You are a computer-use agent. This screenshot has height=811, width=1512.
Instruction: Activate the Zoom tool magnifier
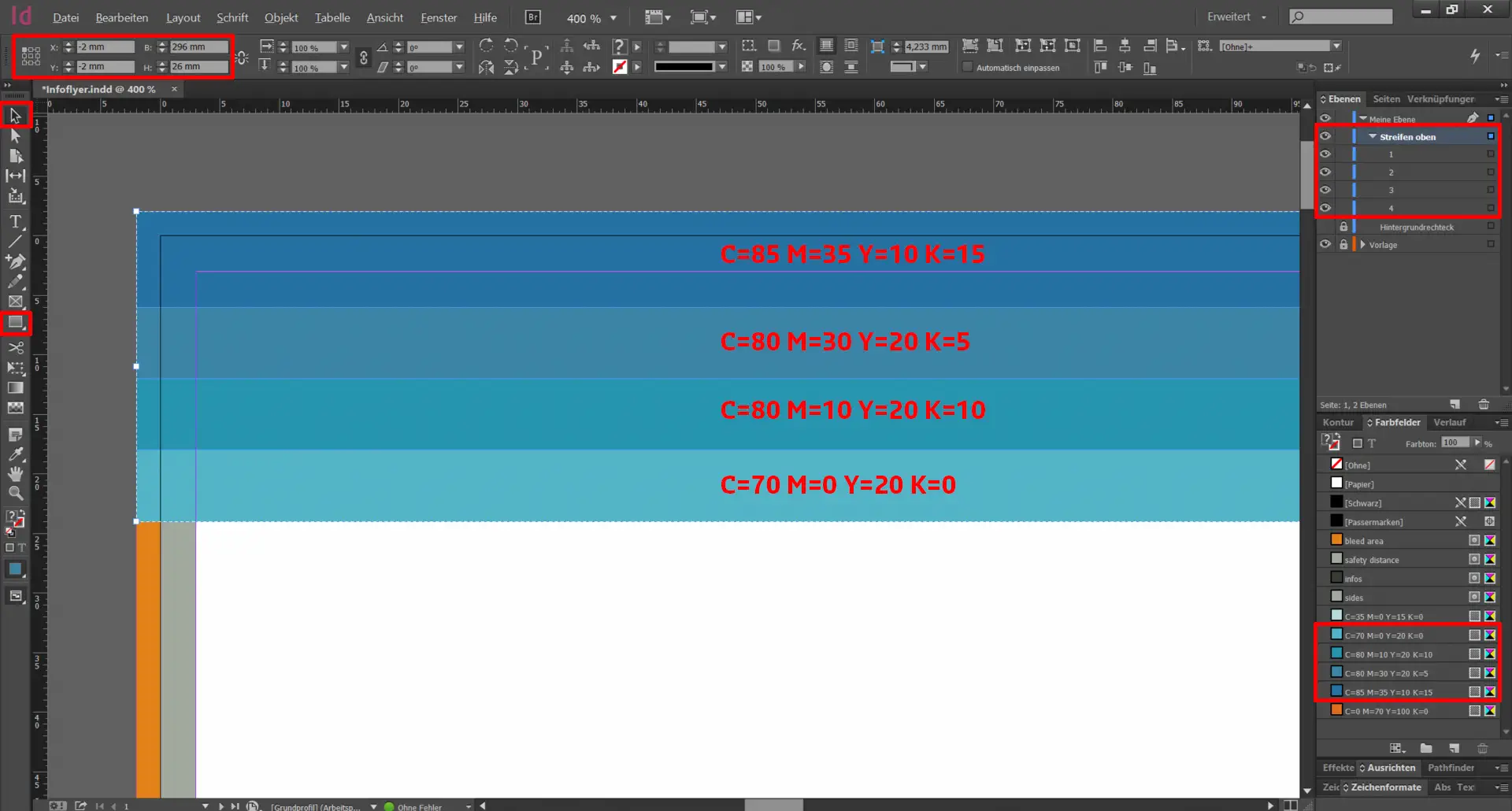tap(15, 494)
